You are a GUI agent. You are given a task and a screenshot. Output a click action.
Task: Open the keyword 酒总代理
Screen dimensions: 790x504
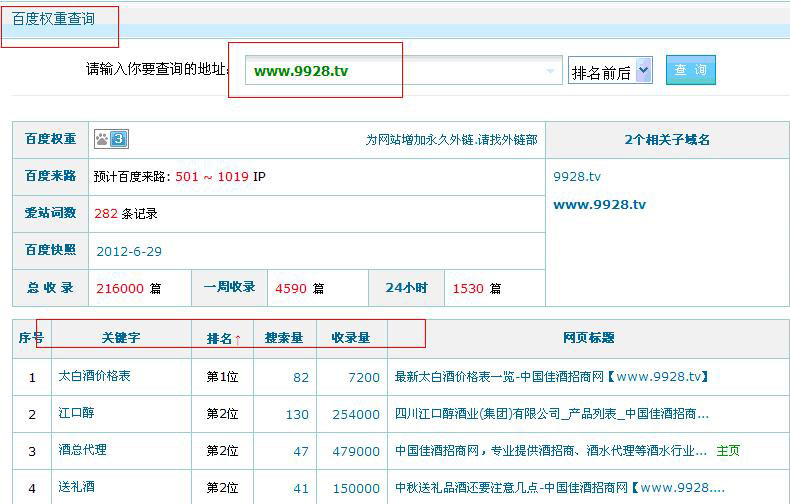pyautogui.click(x=83, y=450)
